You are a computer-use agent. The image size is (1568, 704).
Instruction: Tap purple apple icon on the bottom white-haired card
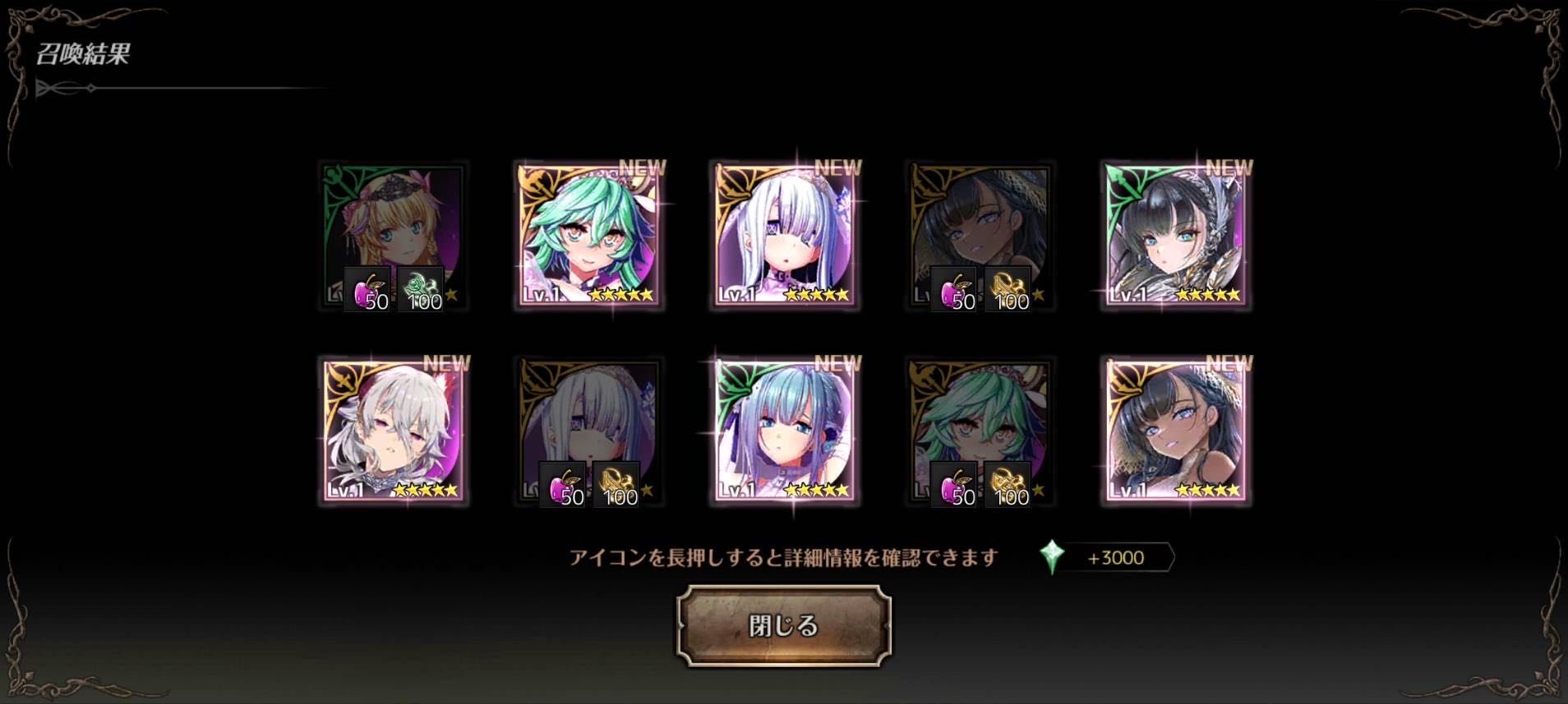tap(563, 485)
